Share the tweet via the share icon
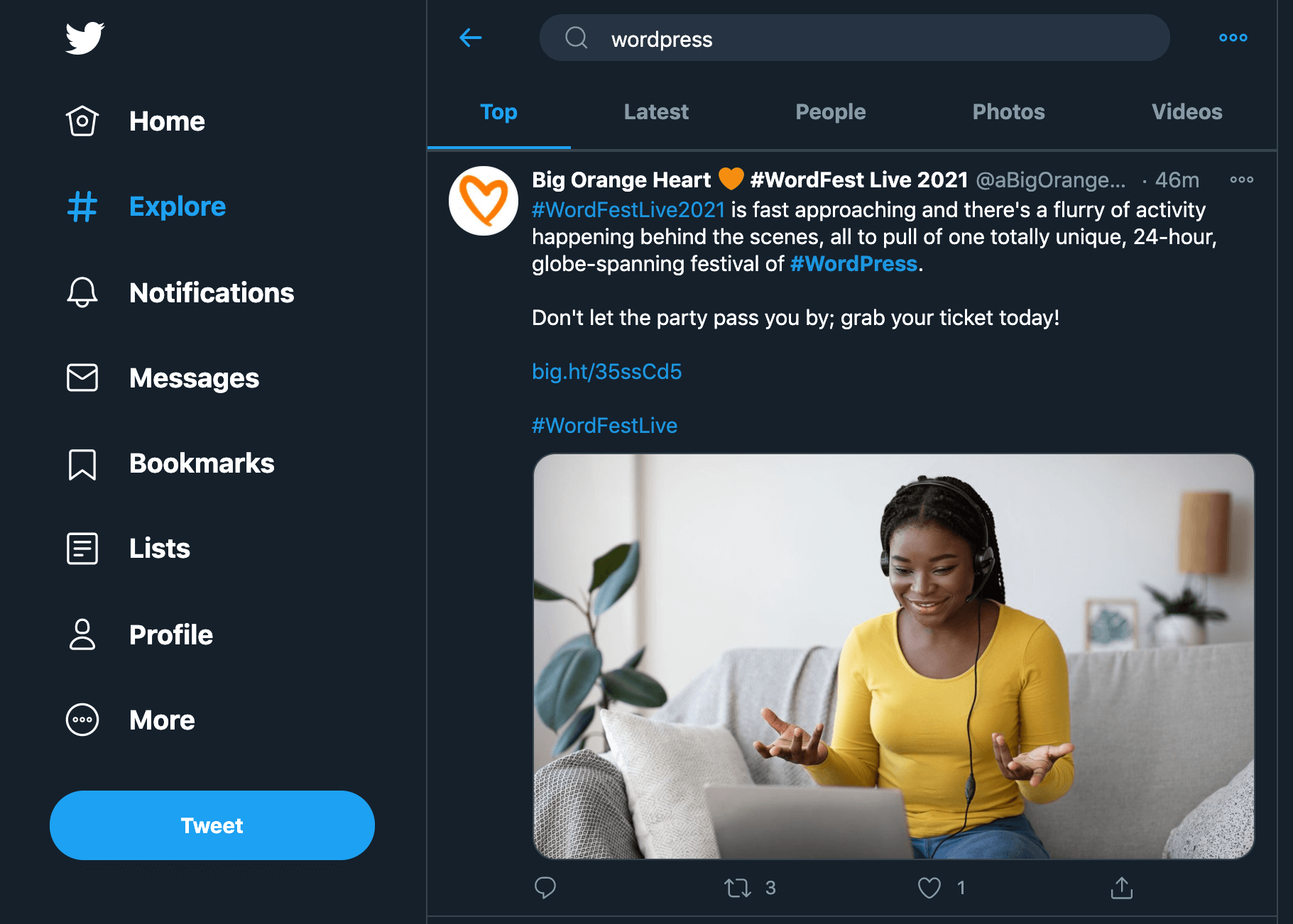This screenshot has width=1293, height=924. pyautogui.click(x=1120, y=887)
